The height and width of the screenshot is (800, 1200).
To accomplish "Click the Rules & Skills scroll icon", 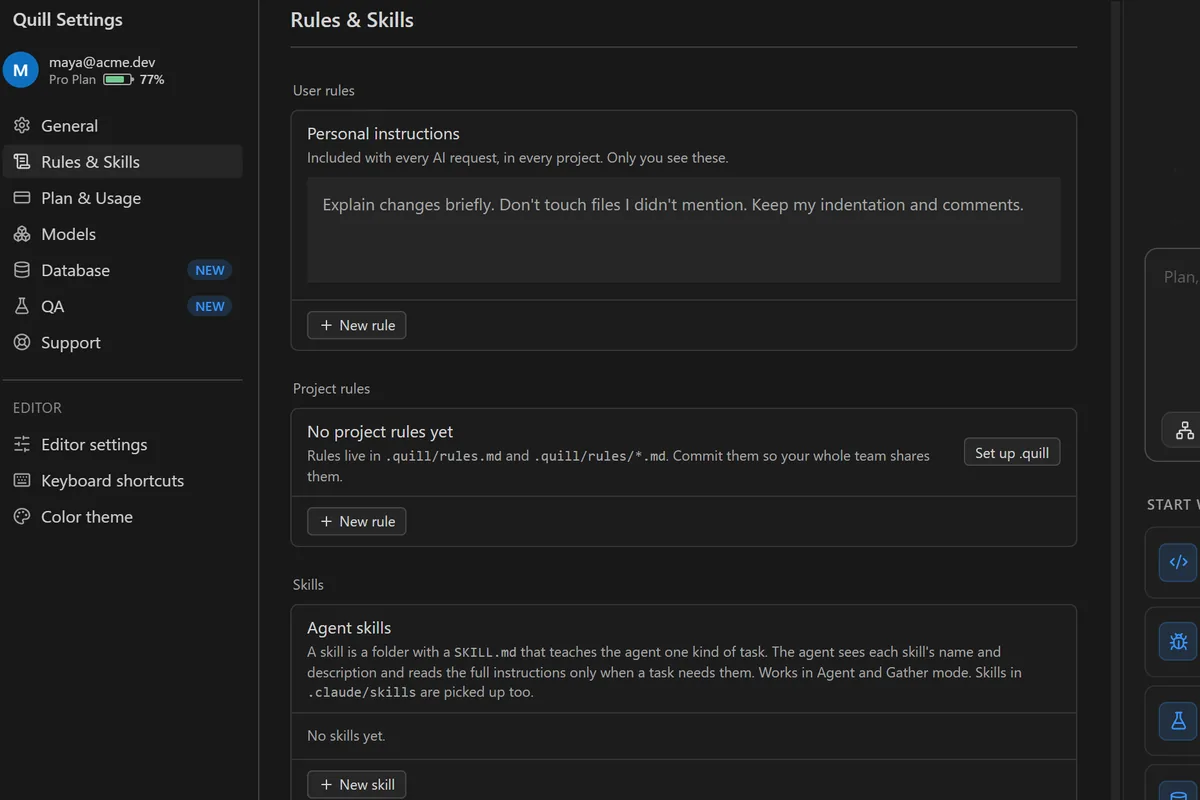I will tap(22, 162).
